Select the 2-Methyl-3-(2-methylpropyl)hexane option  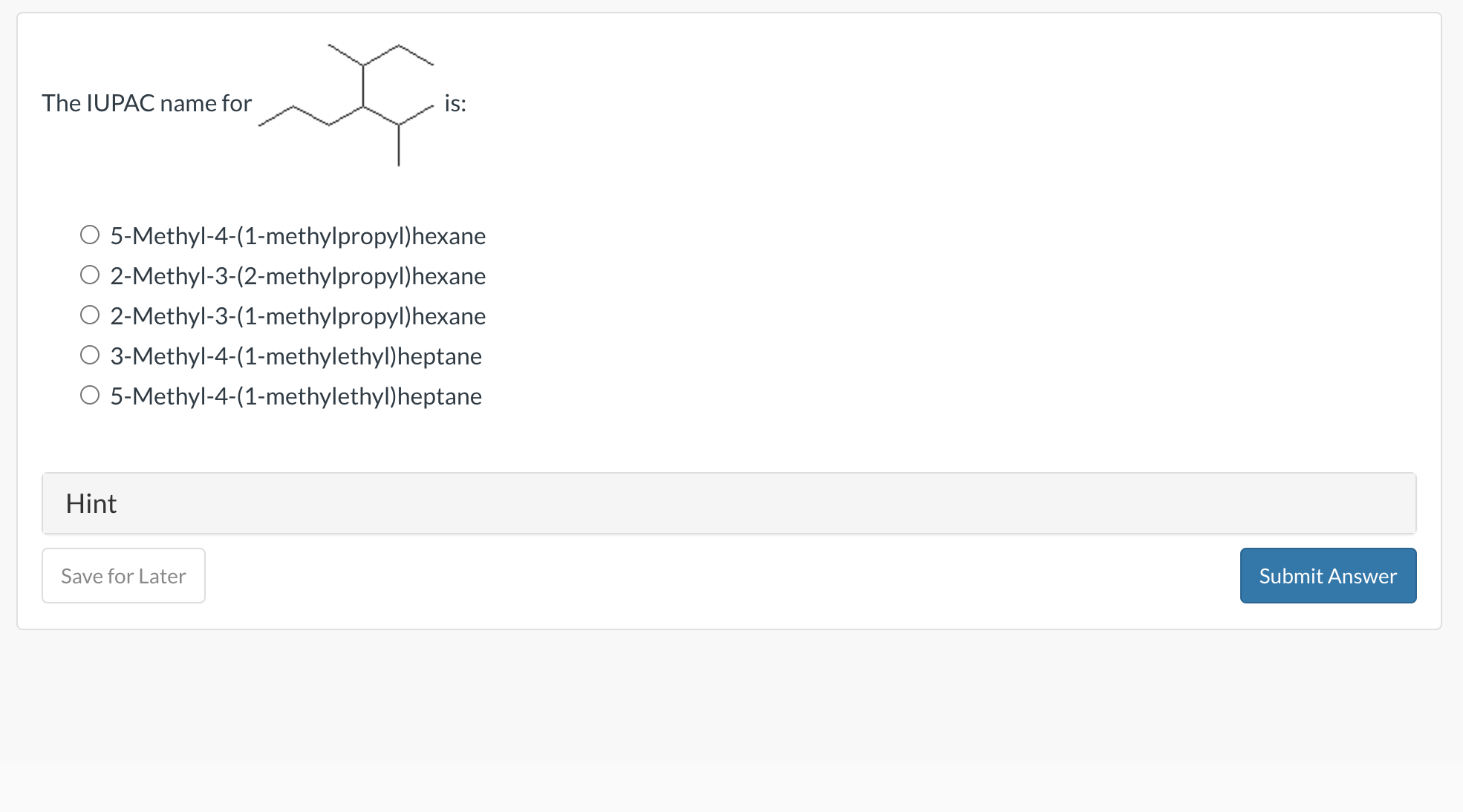pyautogui.click(x=90, y=274)
